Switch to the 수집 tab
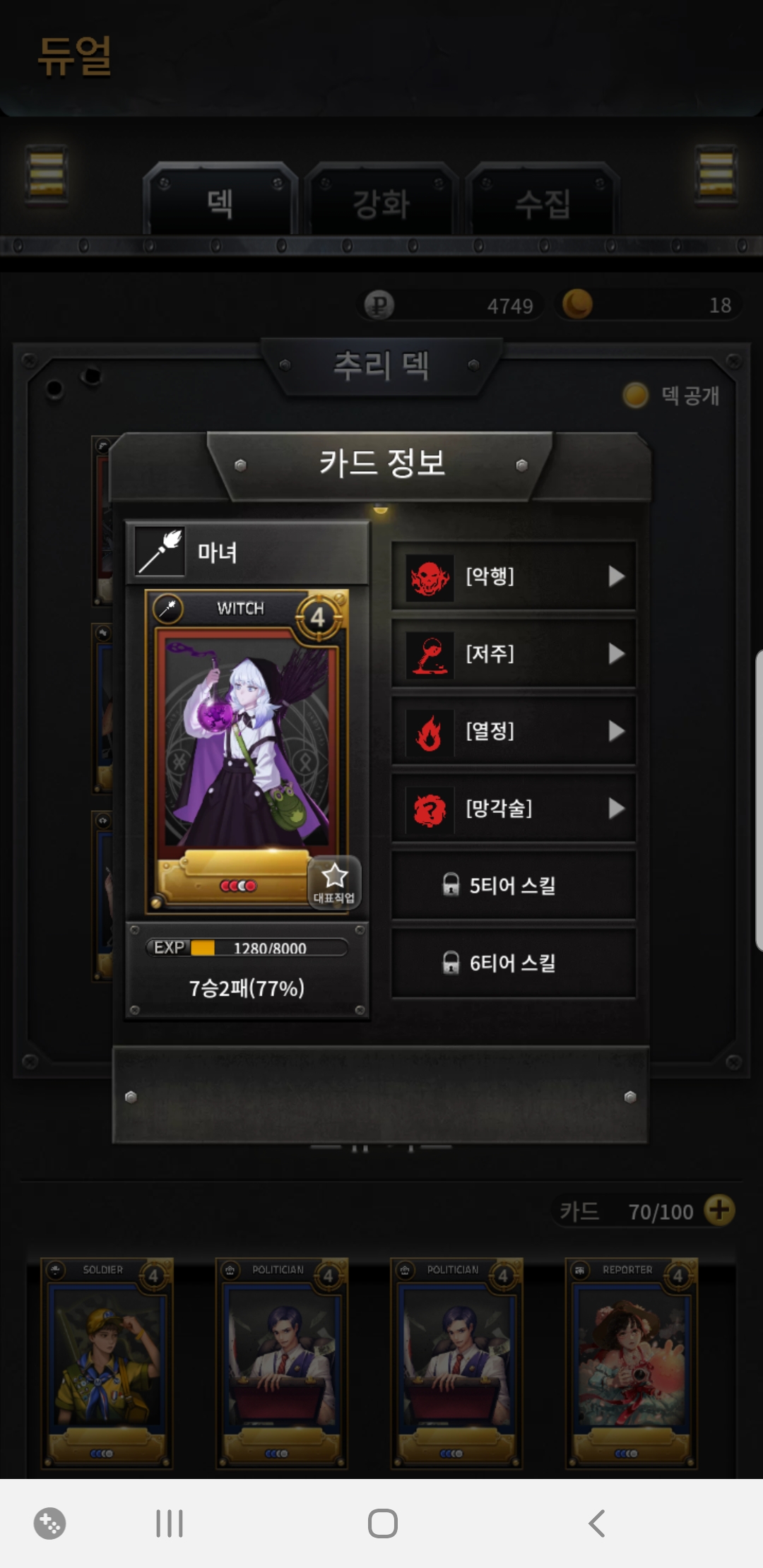The height and width of the screenshot is (1568, 763). click(x=543, y=203)
